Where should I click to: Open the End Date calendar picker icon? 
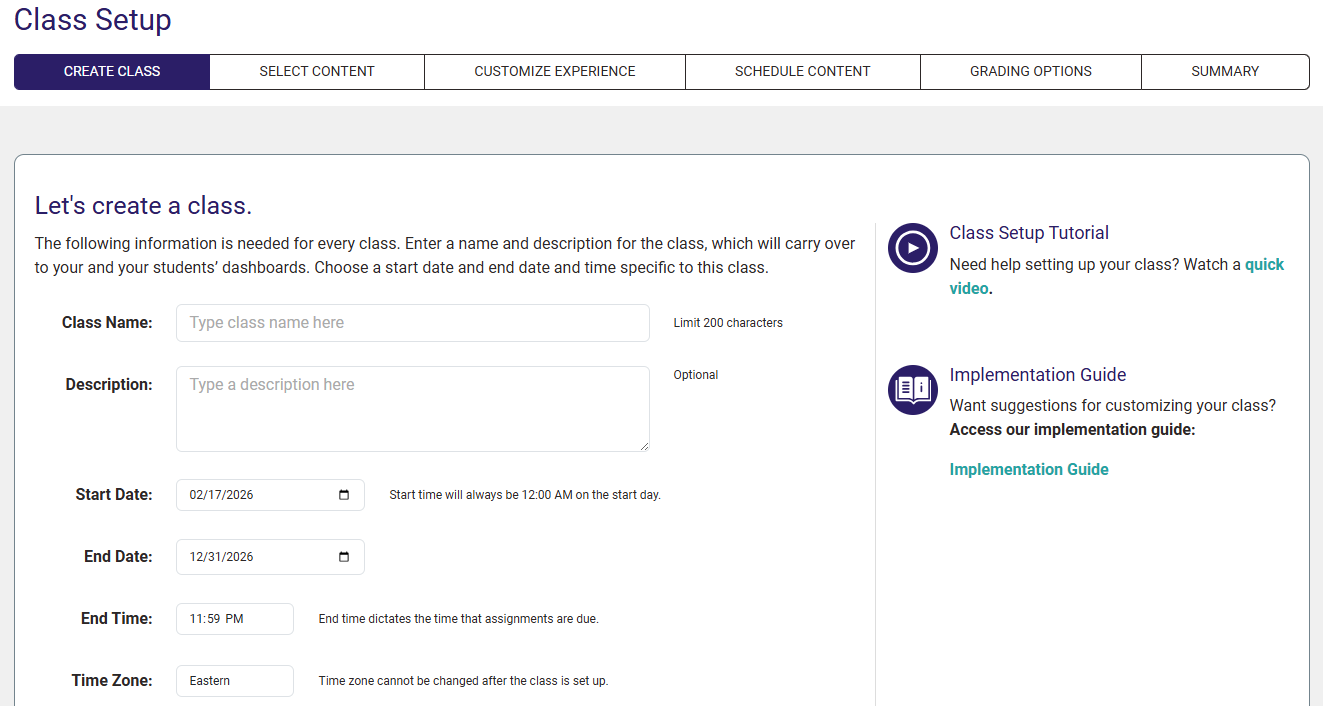(344, 557)
